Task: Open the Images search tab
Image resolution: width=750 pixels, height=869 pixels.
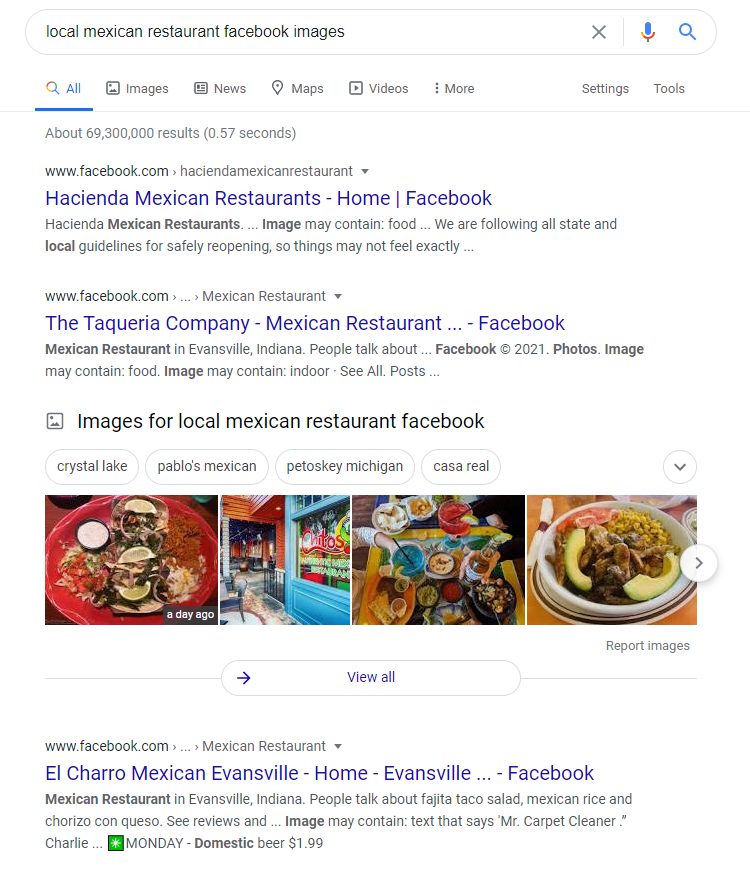Action: 137,89
